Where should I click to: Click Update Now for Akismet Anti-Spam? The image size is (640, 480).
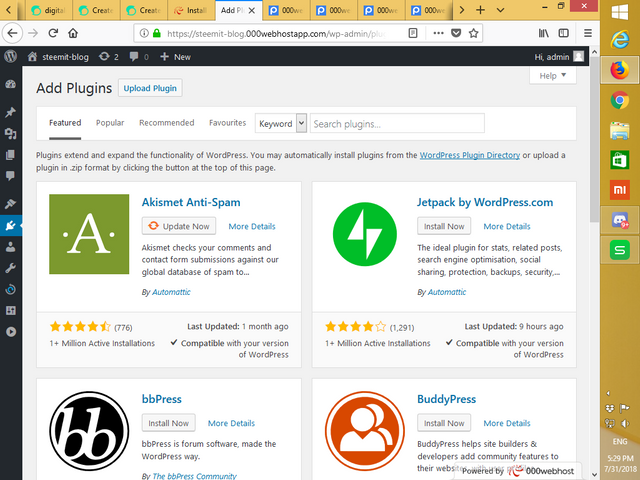pos(179,226)
